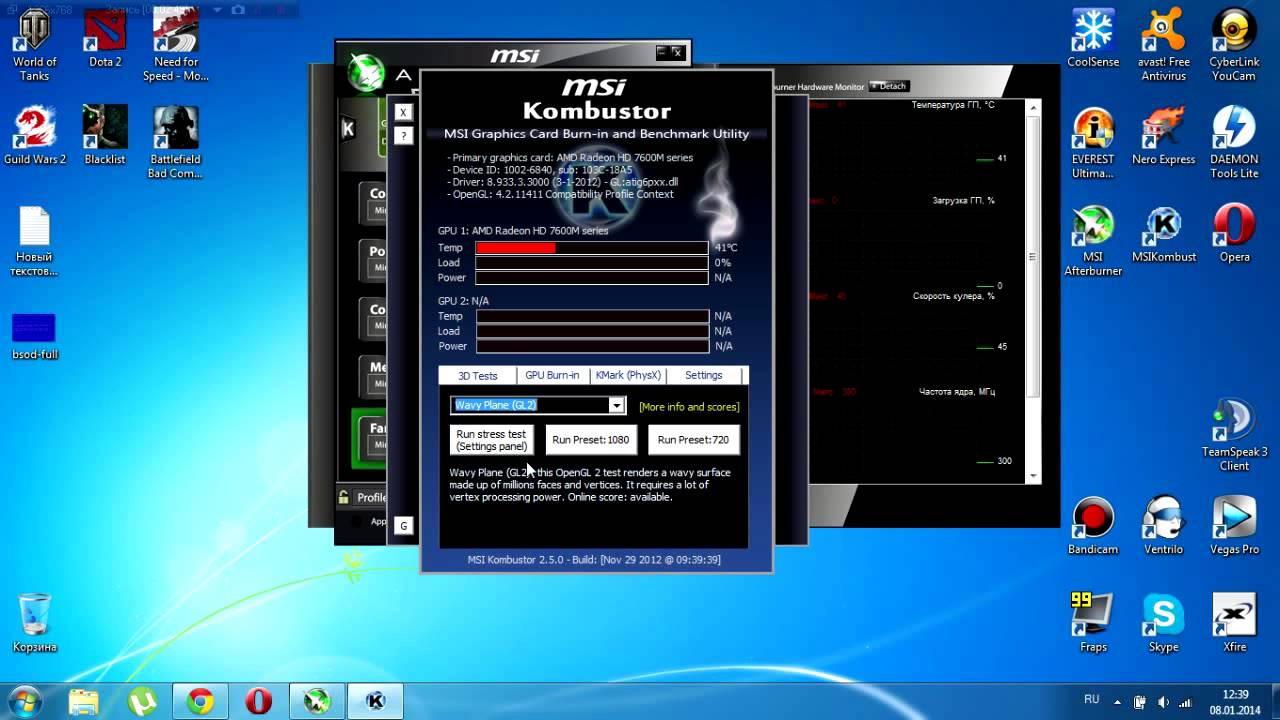Launch Fraps desktop shortcut
The width and height of the screenshot is (1280, 720).
point(1093,623)
